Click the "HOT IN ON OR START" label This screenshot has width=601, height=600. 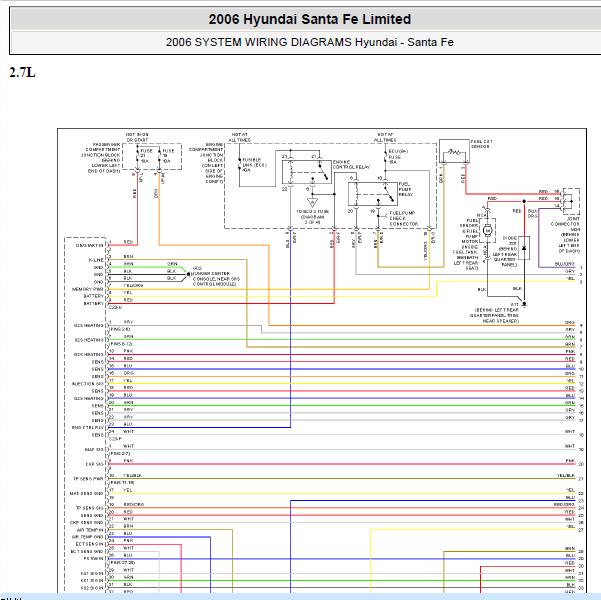point(137,137)
